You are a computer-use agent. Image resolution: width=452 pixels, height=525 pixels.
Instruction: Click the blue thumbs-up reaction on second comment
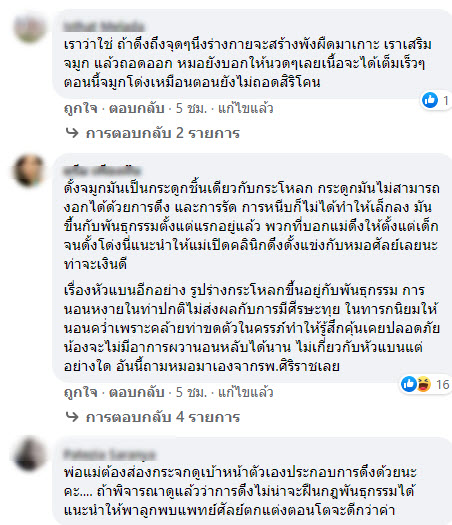[408, 384]
